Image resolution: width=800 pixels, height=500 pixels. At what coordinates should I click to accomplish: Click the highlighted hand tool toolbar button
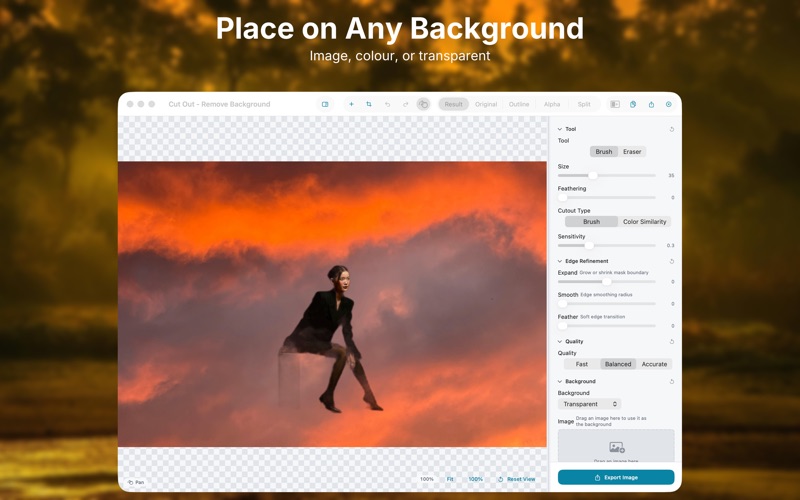pos(423,104)
